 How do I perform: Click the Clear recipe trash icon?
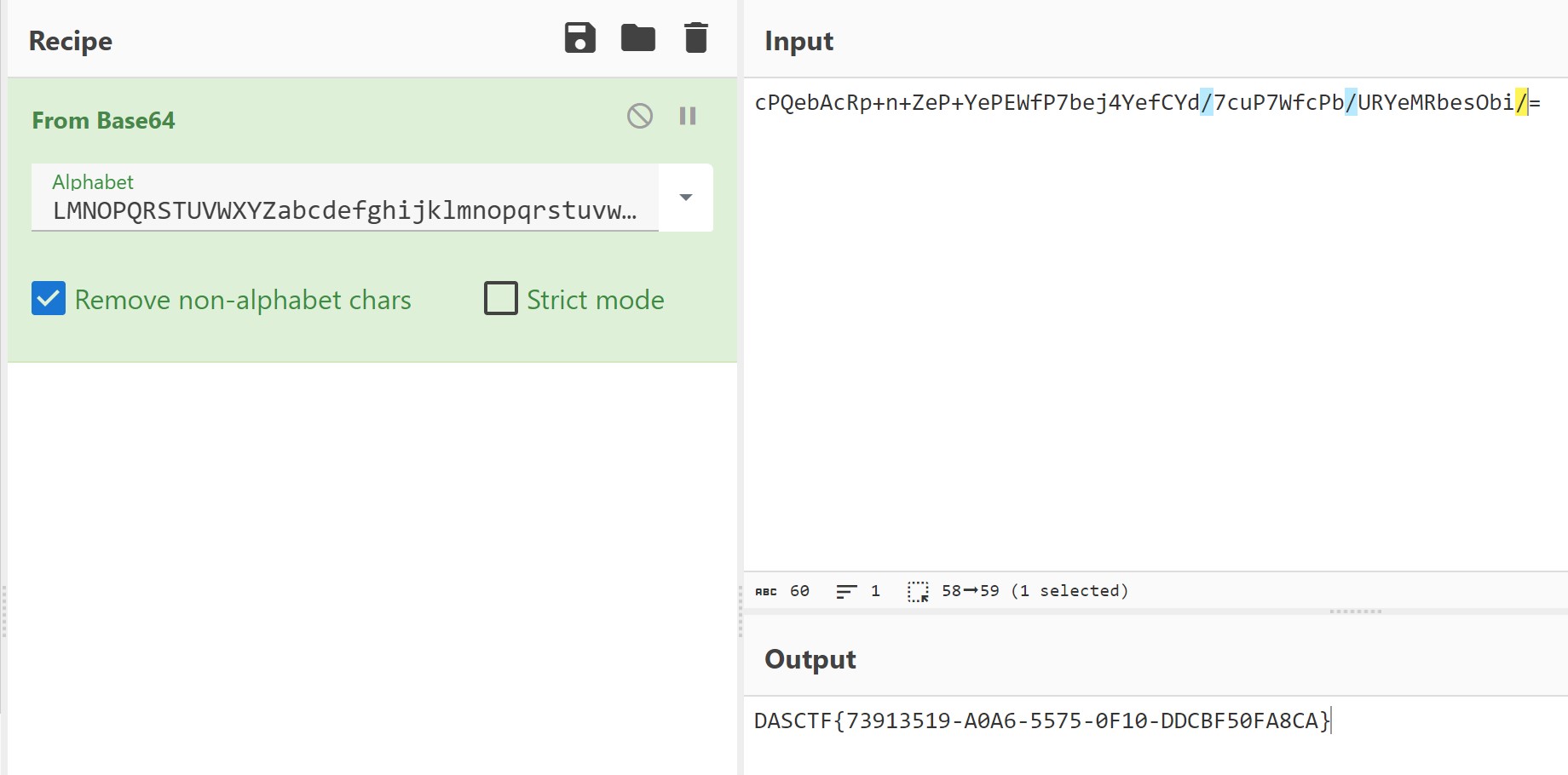pos(695,38)
